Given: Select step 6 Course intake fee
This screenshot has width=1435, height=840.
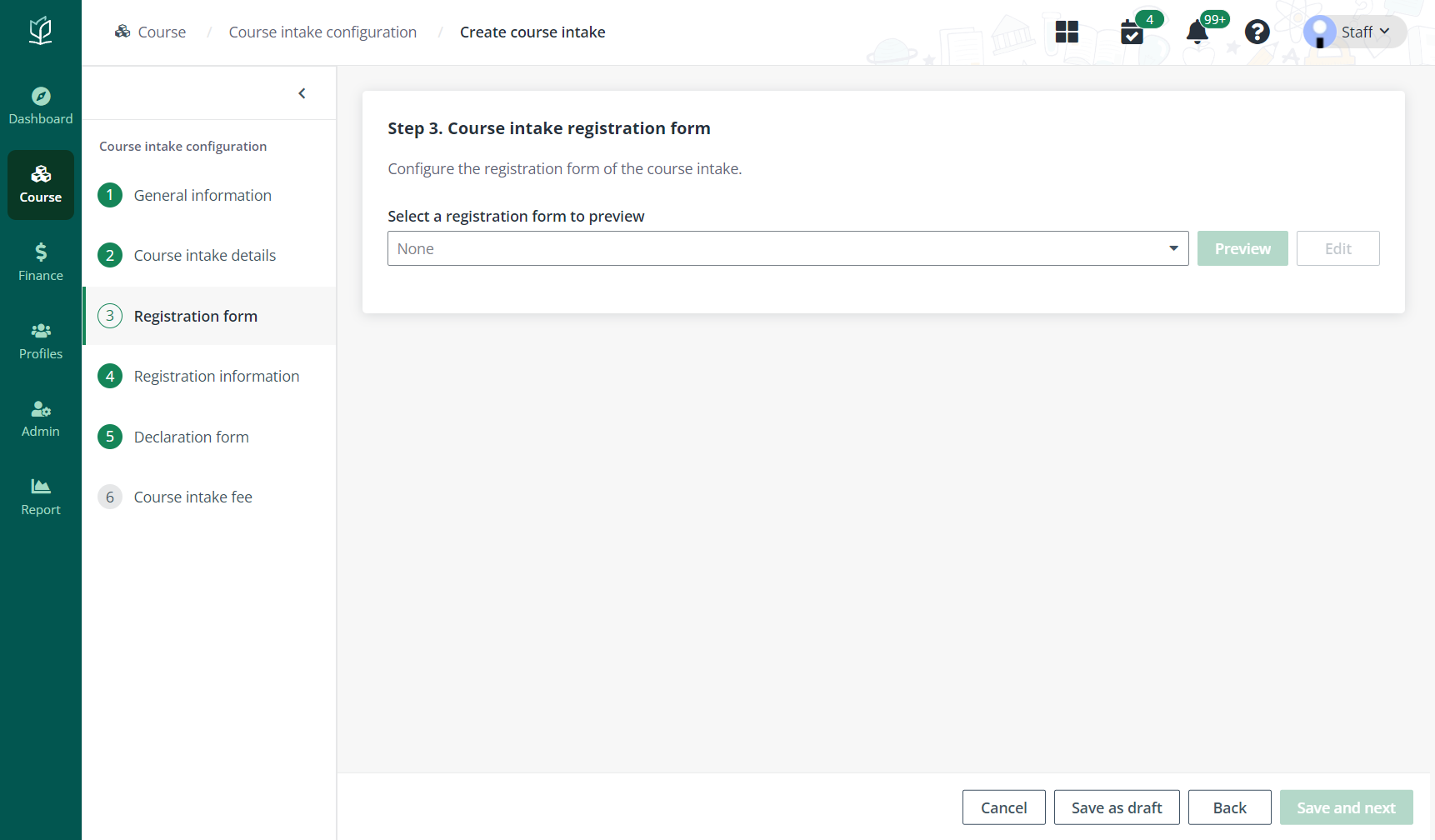Looking at the screenshot, I should click(209, 497).
